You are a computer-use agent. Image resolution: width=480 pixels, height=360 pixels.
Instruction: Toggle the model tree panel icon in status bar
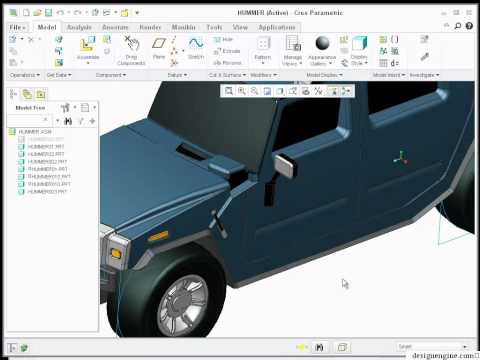(12, 348)
